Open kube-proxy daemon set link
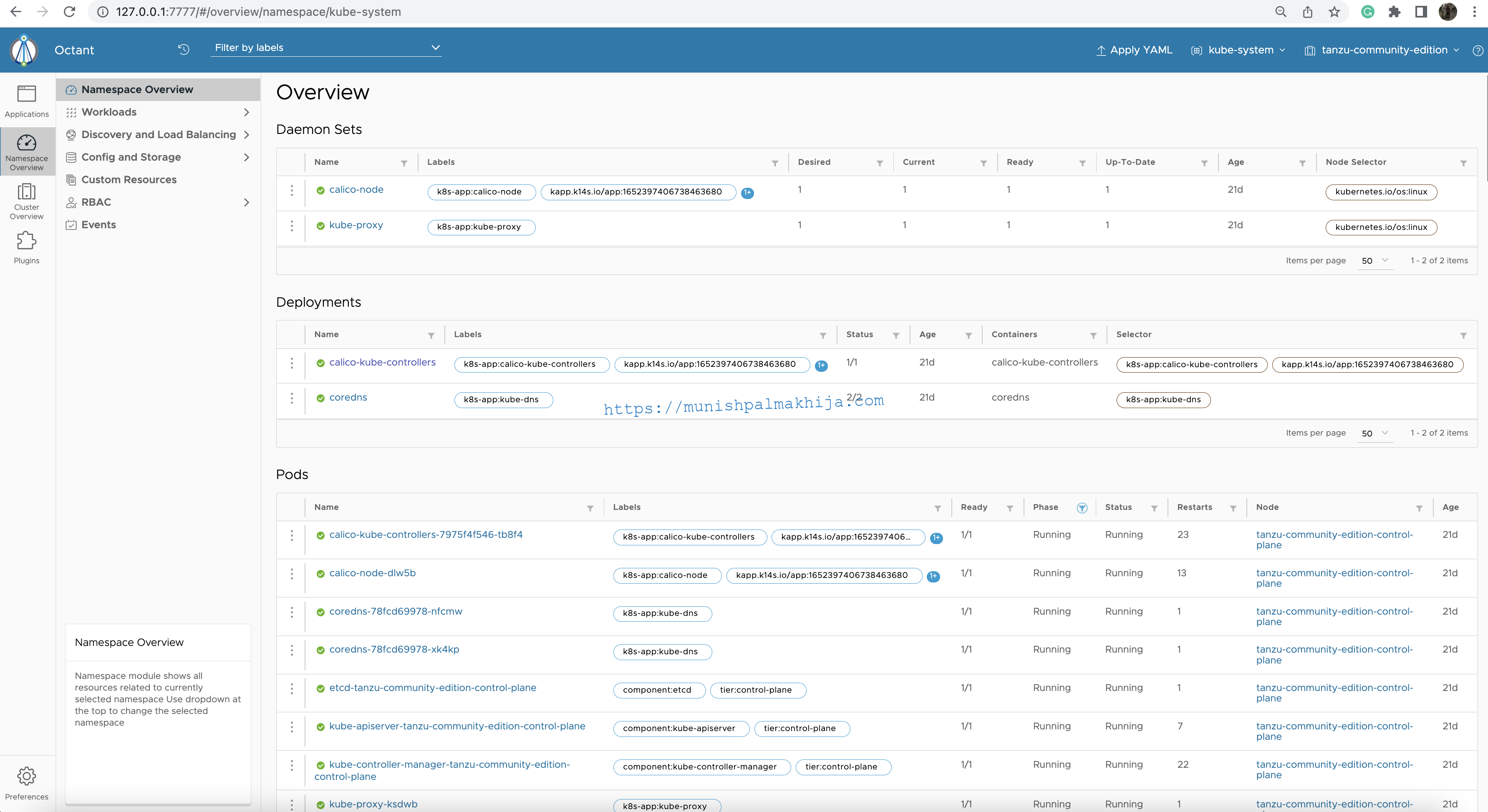The height and width of the screenshot is (812, 1488). (x=356, y=225)
